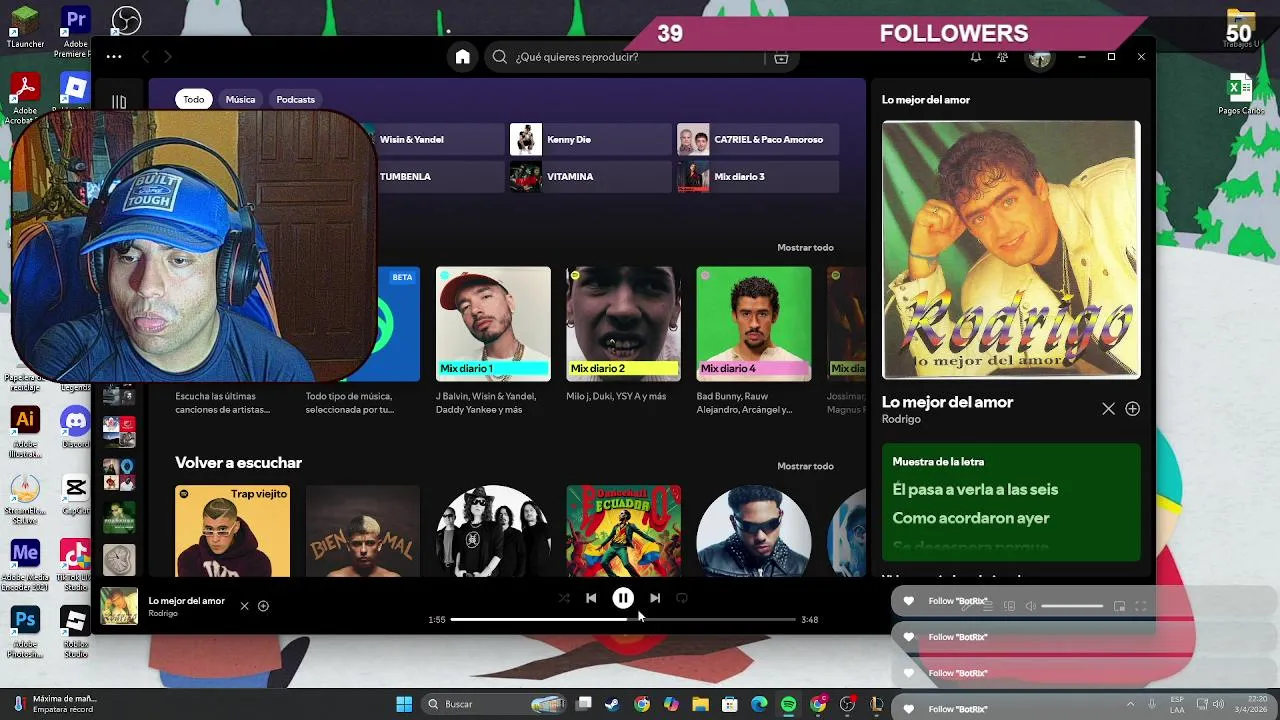Enter fullscreen via the player's corner icon

click(x=1140, y=606)
